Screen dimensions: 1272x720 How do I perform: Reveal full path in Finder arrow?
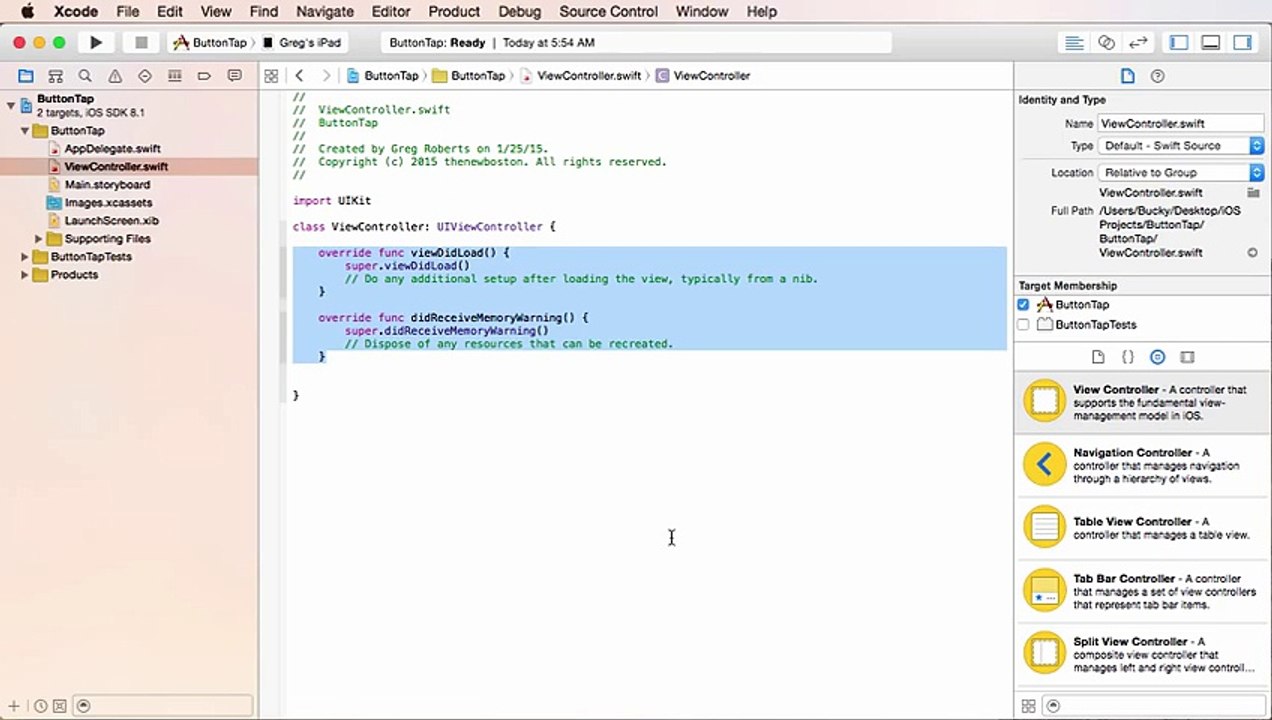pos(1252,253)
